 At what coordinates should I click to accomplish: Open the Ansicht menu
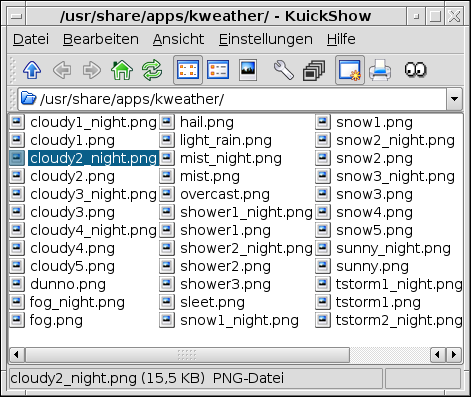[x=178, y=39]
